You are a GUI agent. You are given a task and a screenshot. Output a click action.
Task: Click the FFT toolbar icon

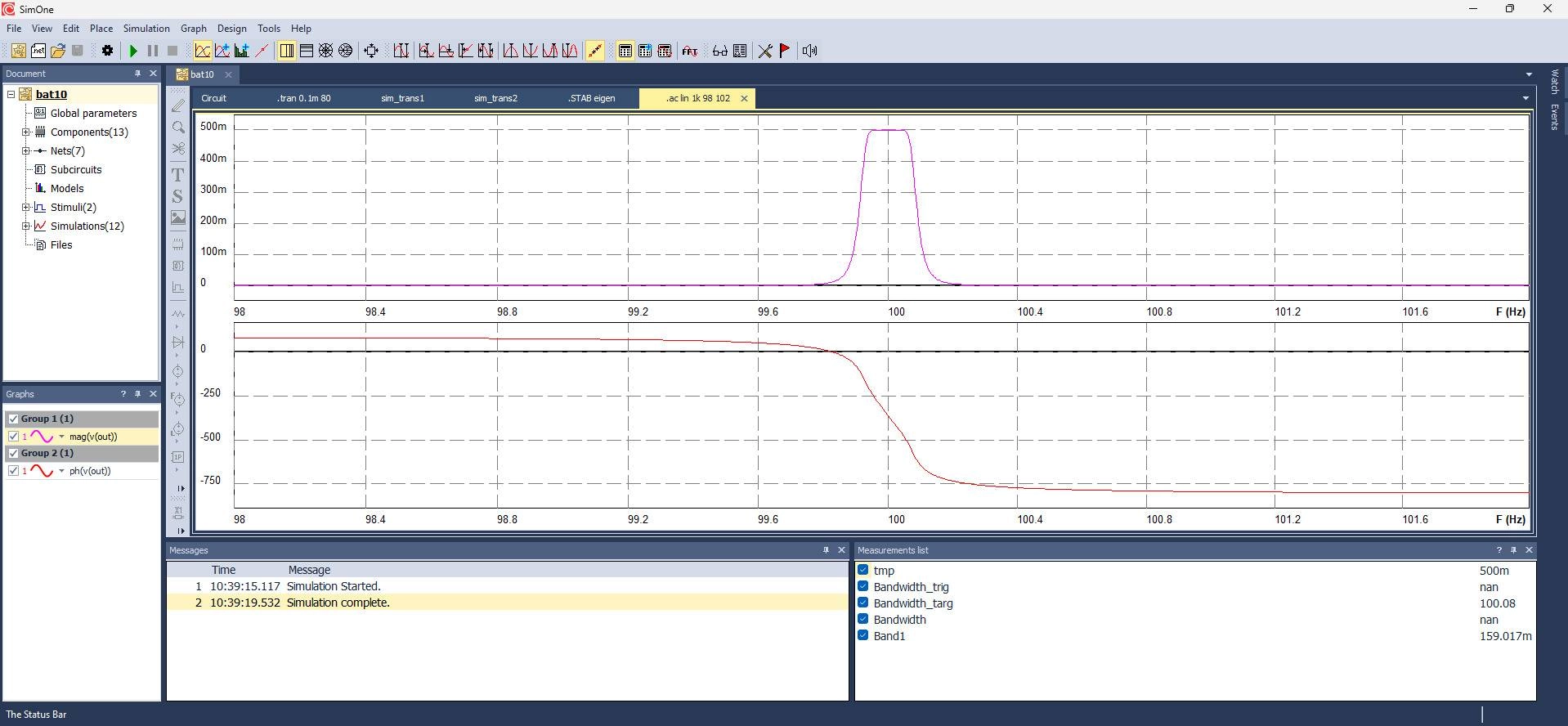[x=690, y=51]
